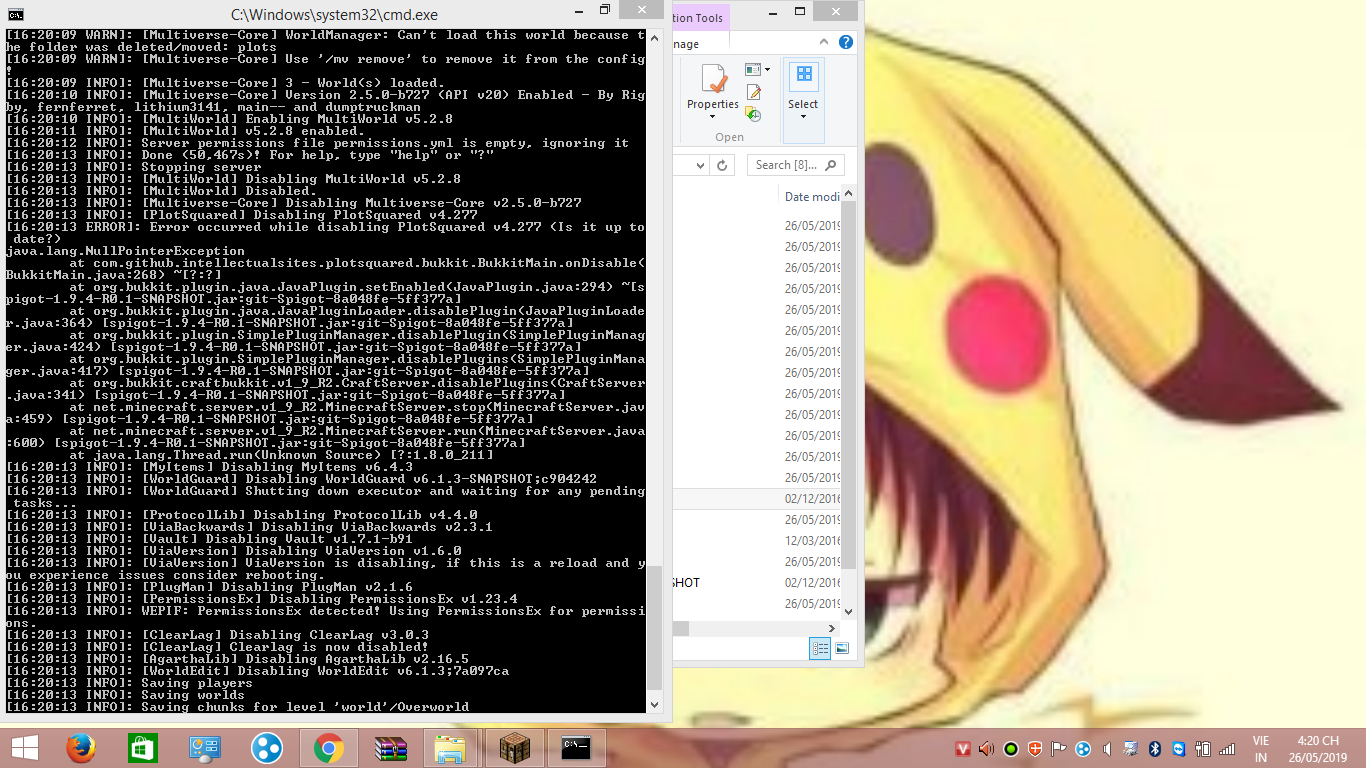Screen dimensions: 1366x768
Task: Expand the Select dropdown arrow
Action: point(803,117)
